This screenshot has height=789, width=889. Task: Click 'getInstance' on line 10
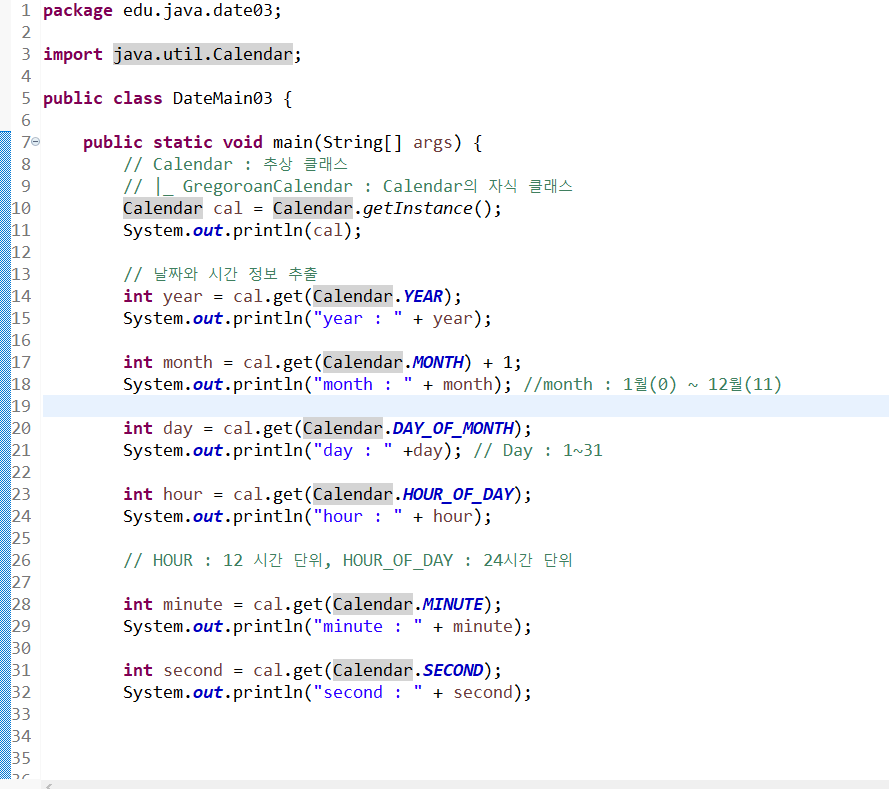[x=418, y=209]
